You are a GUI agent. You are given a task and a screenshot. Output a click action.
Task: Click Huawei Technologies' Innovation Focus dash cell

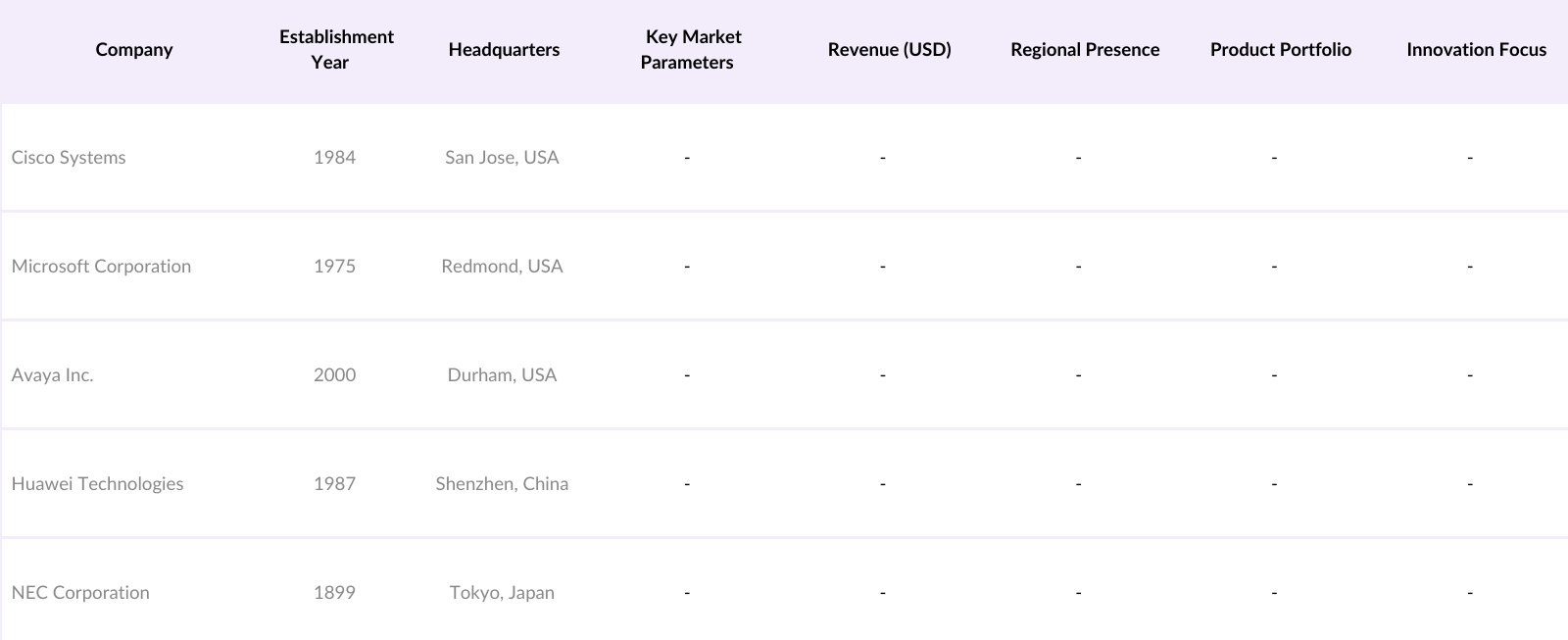click(1470, 484)
